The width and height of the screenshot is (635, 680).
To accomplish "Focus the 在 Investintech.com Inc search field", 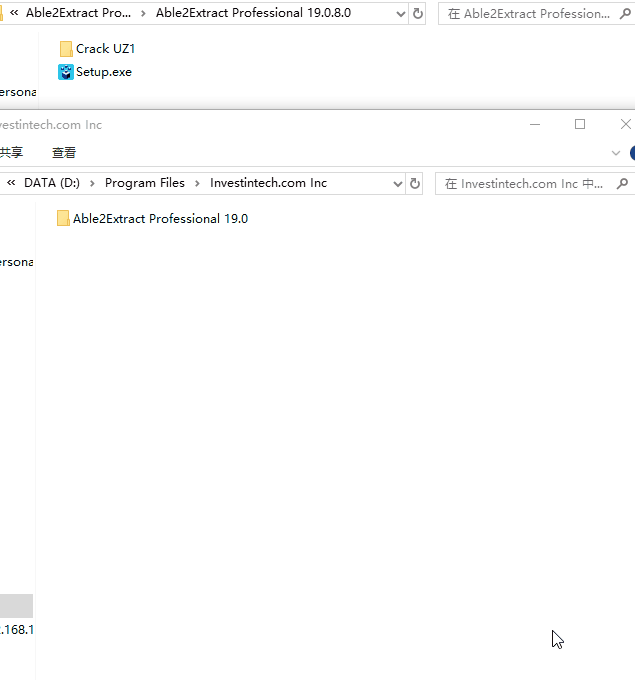I will 525,184.
